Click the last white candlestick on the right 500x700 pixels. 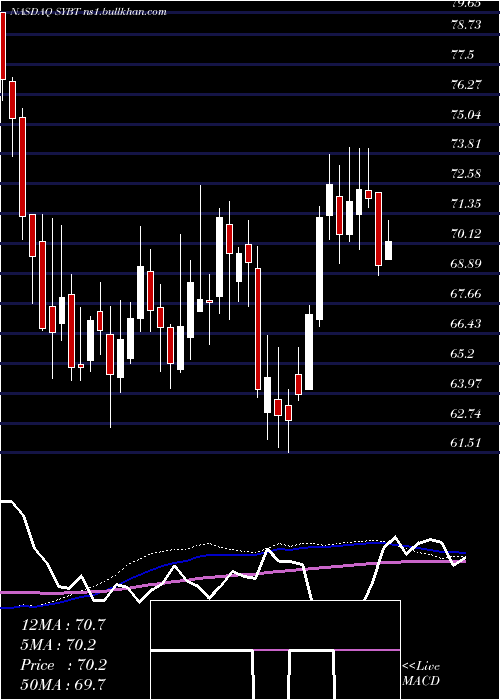388,250
